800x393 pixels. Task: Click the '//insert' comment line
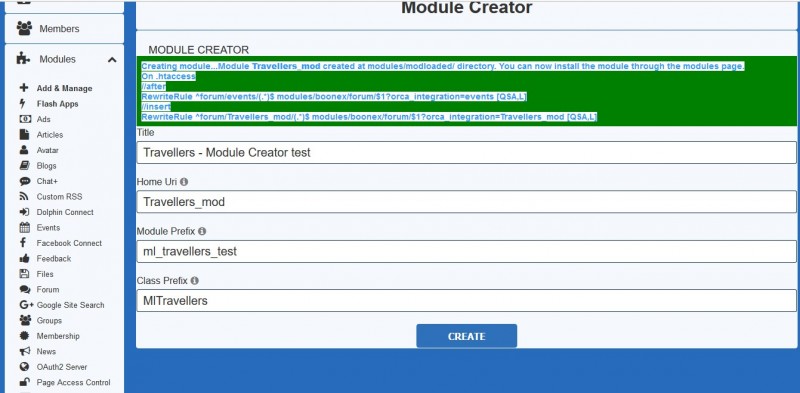[156, 107]
